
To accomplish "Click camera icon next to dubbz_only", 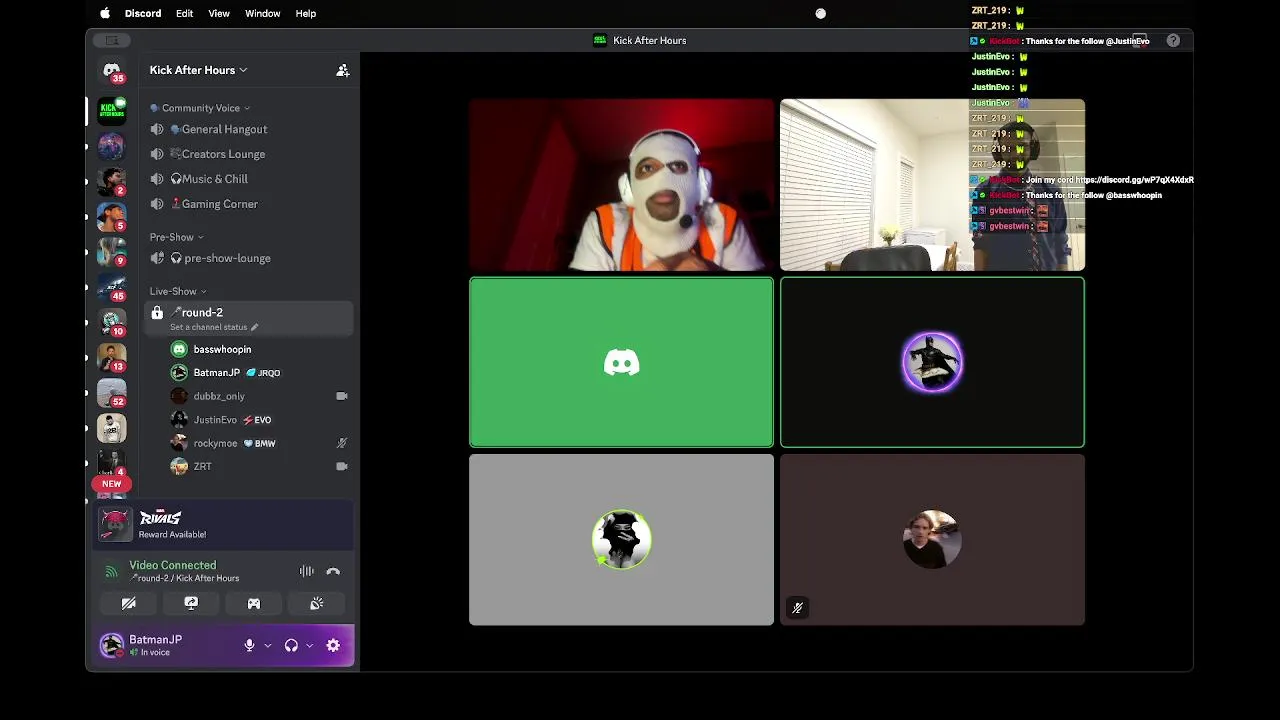I will click(x=341, y=396).
